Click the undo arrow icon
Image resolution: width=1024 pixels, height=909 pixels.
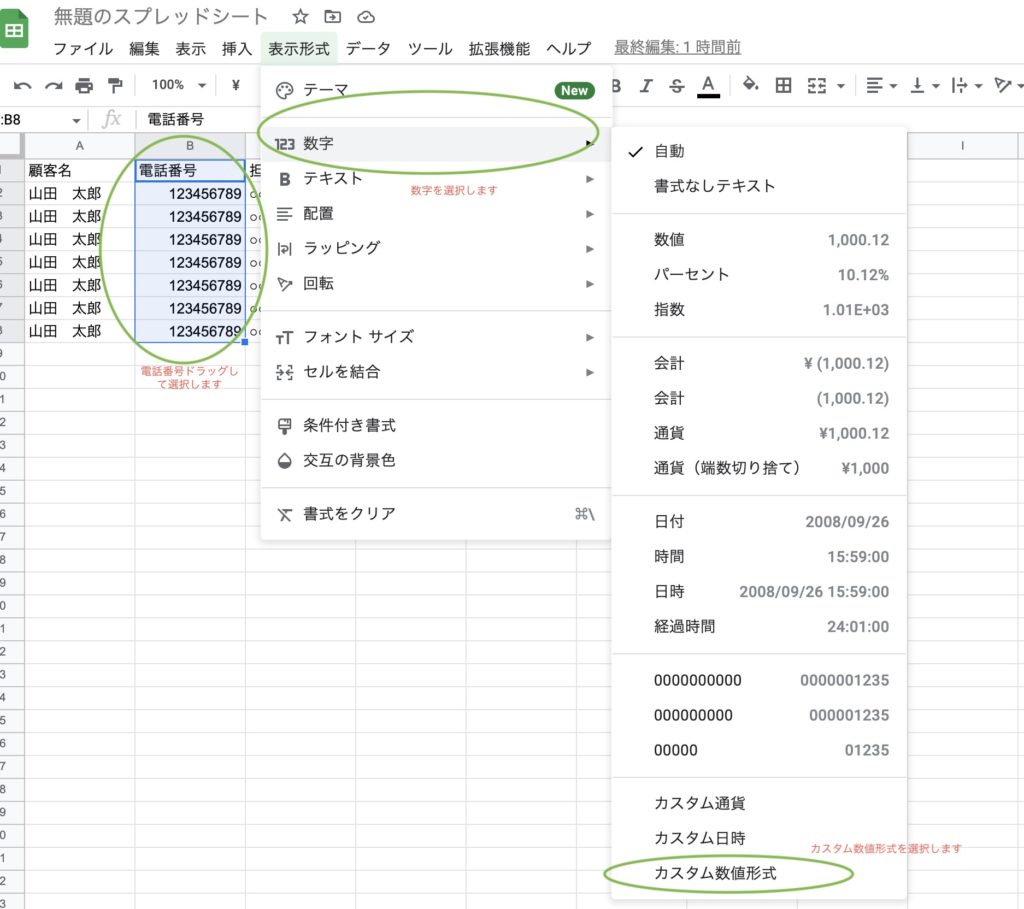[22, 86]
